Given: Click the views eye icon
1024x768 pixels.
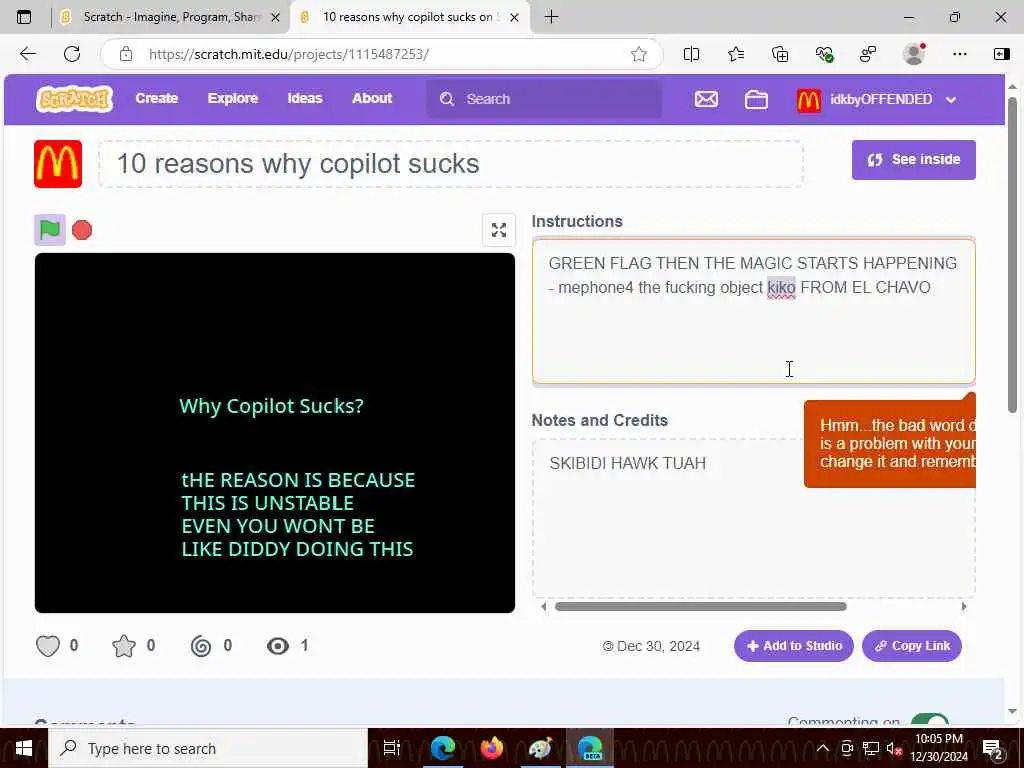Looking at the screenshot, I should pos(278,646).
